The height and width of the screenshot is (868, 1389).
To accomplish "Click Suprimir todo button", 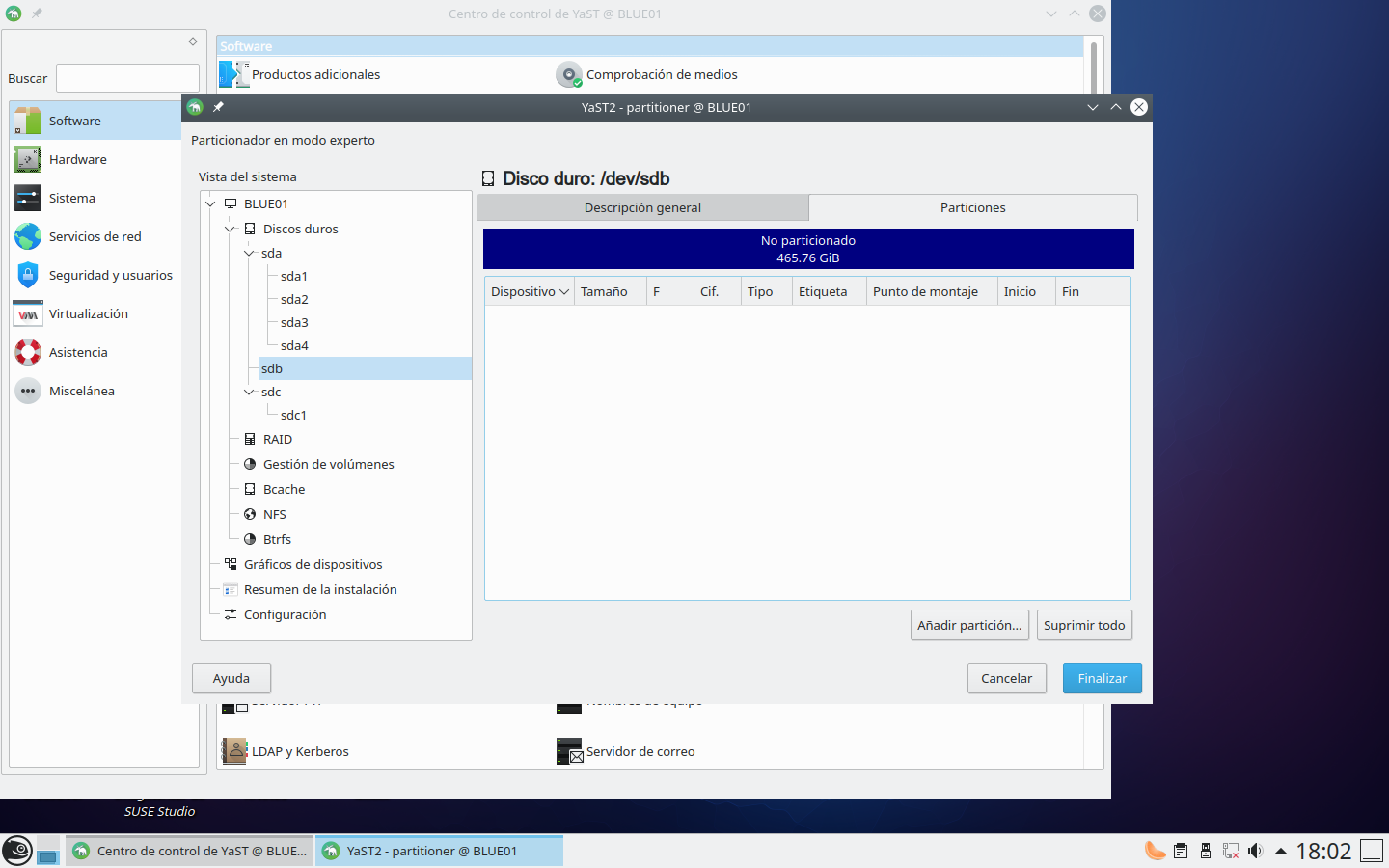I will pos(1084,625).
